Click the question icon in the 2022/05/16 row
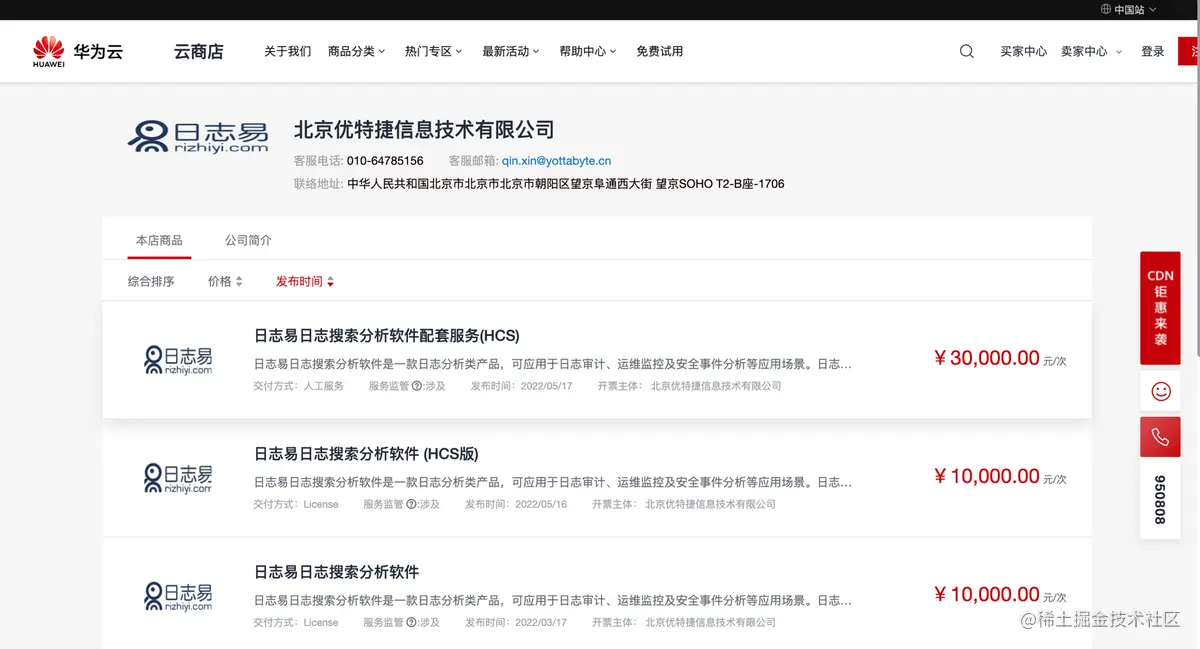The width and height of the screenshot is (1200, 649). (412, 504)
